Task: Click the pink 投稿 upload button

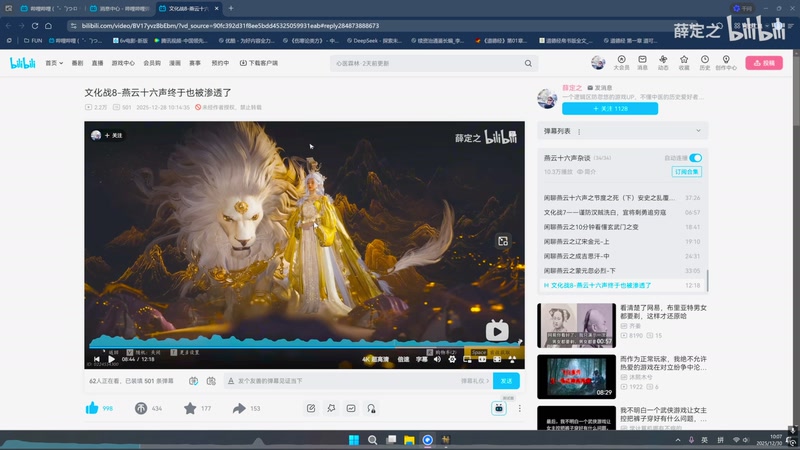Action: click(x=764, y=63)
